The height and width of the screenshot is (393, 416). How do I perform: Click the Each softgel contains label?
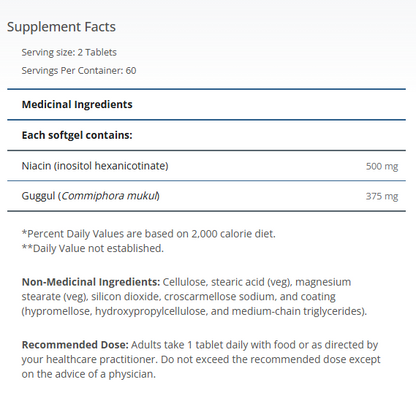click(x=77, y=135)
